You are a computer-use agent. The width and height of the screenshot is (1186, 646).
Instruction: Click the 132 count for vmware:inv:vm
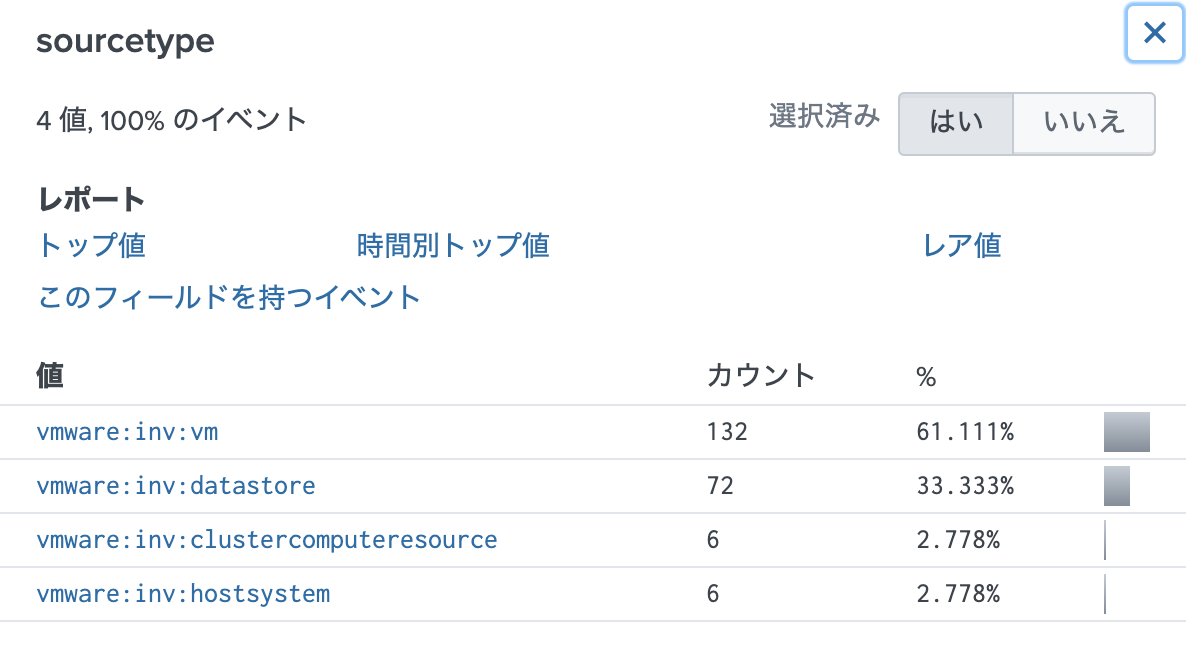pos(726,432)
